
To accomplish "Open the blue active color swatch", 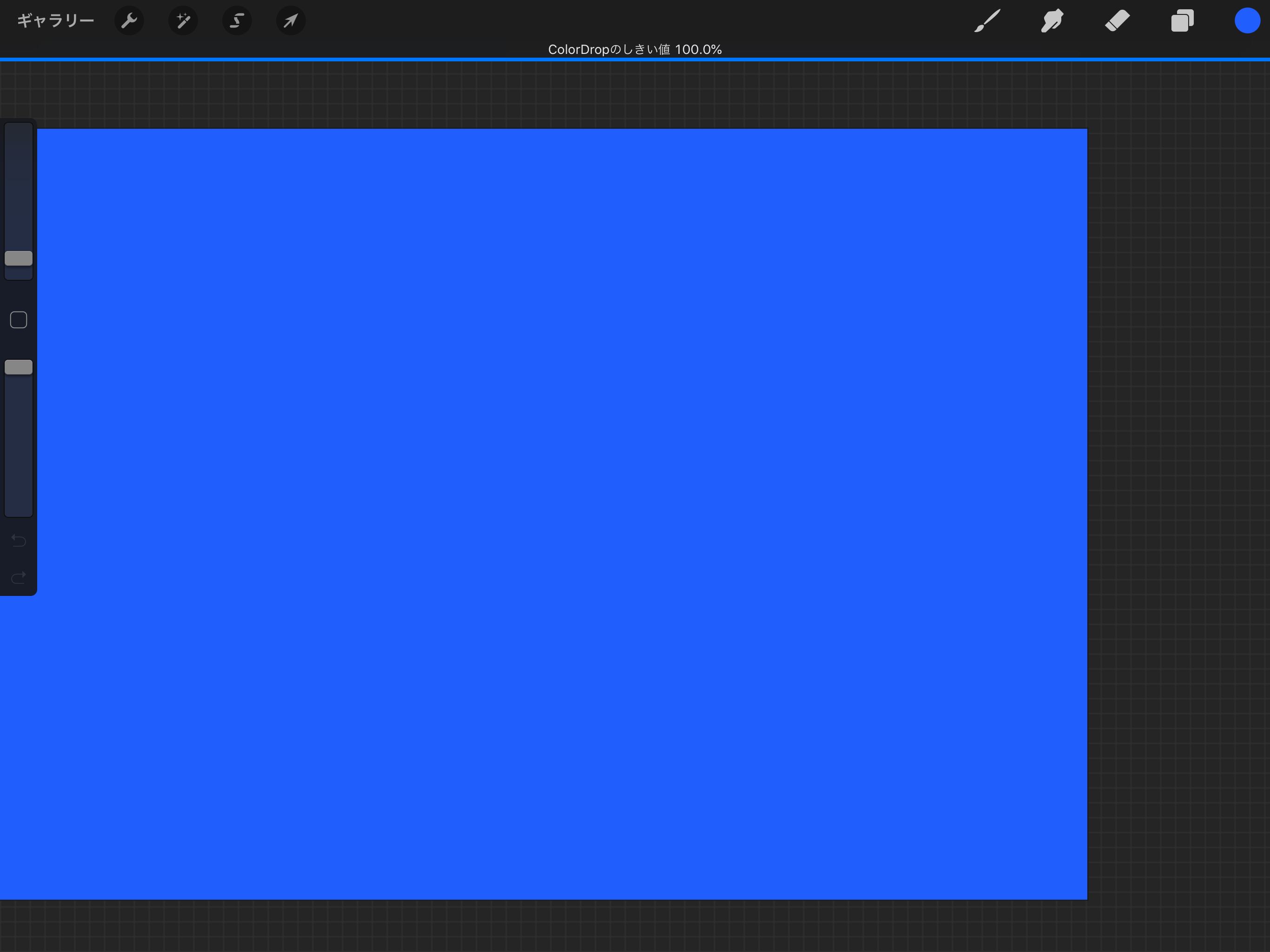I will [x=1247, y=20].
